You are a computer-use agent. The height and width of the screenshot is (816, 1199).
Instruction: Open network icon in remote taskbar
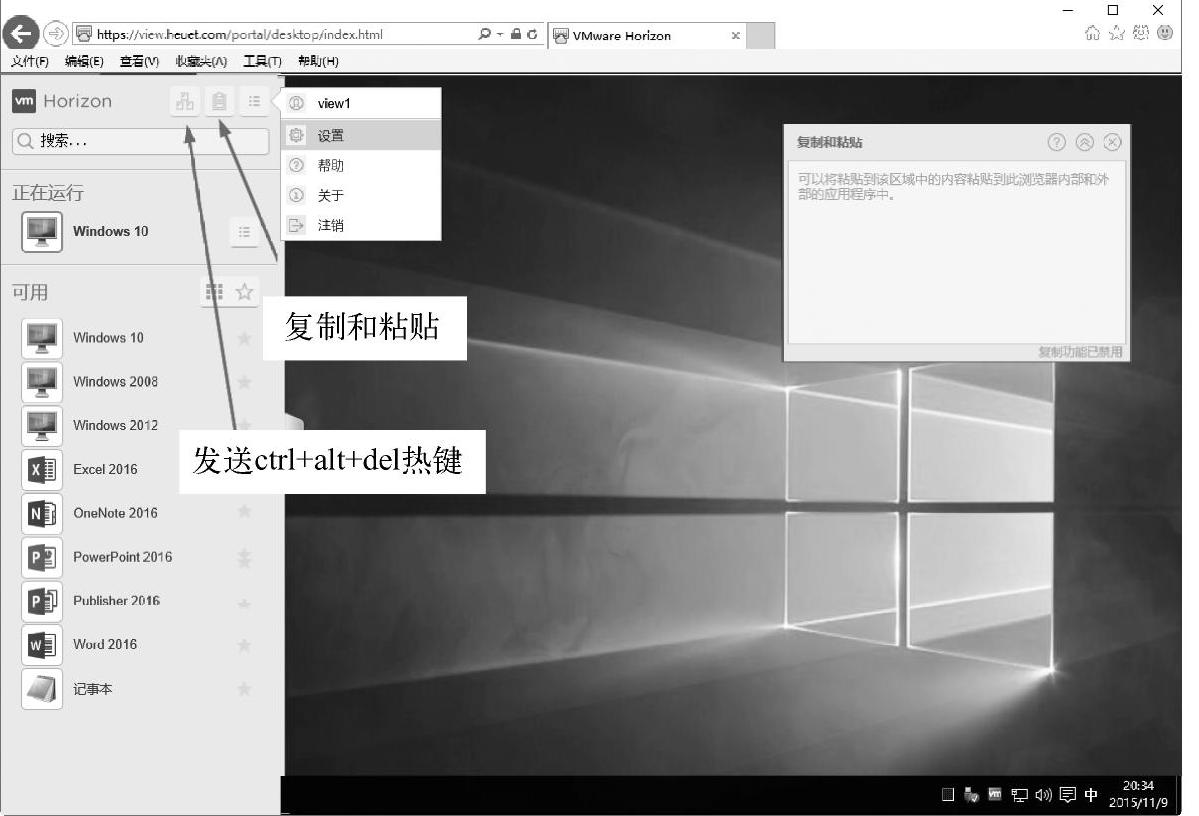pyautogui.click(x=1019, y=795)
